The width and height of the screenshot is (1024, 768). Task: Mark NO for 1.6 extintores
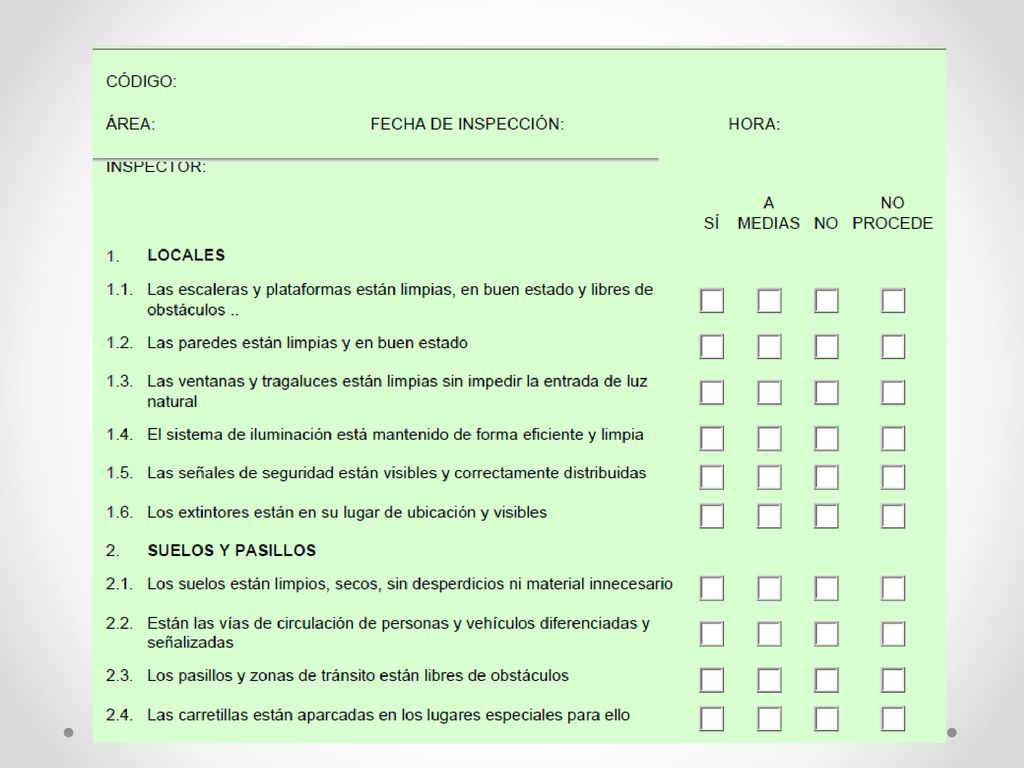(827, 517)
